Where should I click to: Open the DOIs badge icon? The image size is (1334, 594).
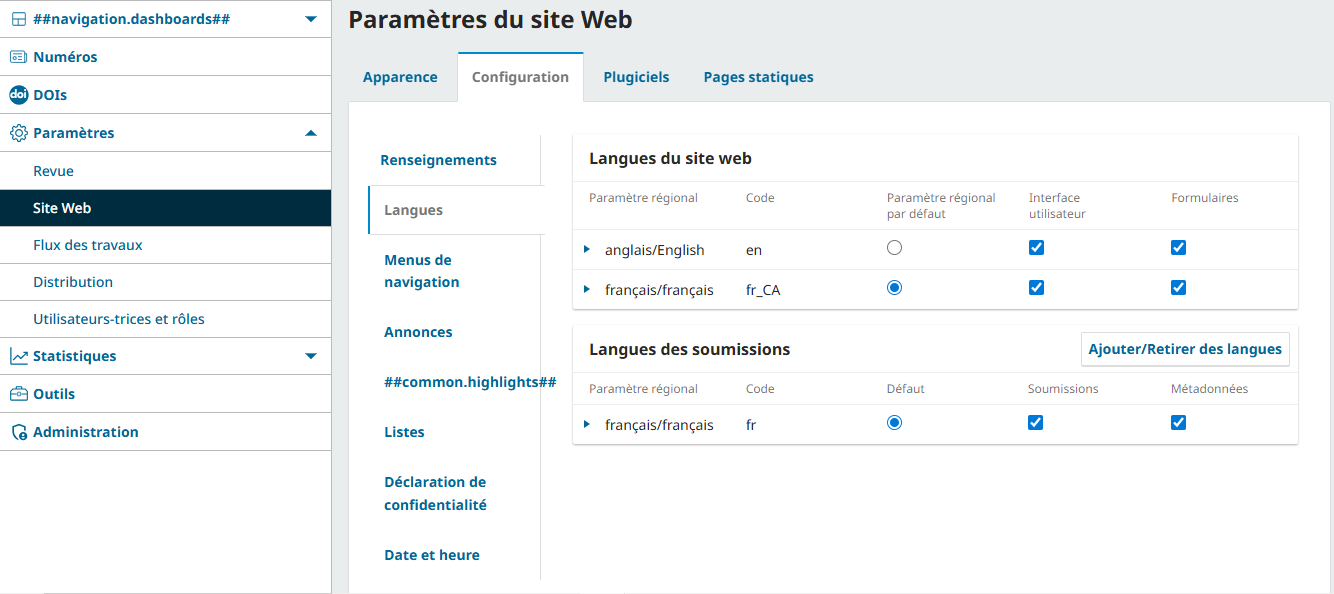coord(18,95)
